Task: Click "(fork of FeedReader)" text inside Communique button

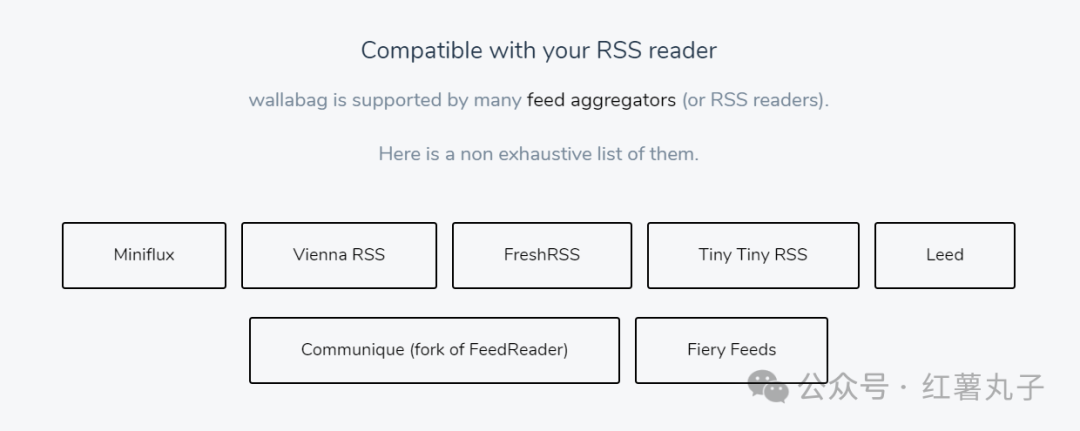Action: pyautogui.click(x=489, y=350)
